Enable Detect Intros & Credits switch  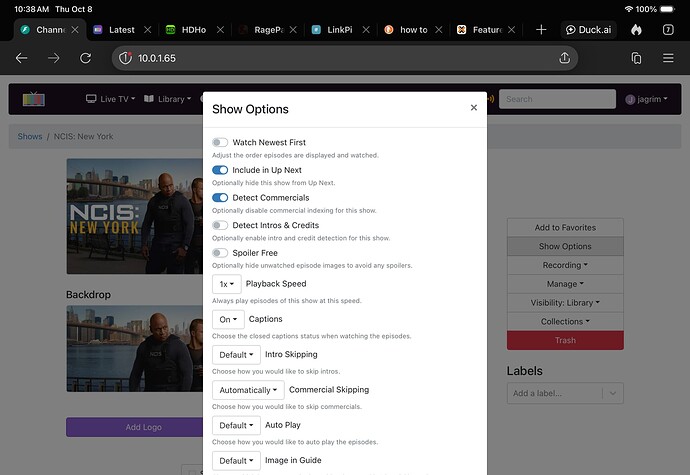point(220,225)
